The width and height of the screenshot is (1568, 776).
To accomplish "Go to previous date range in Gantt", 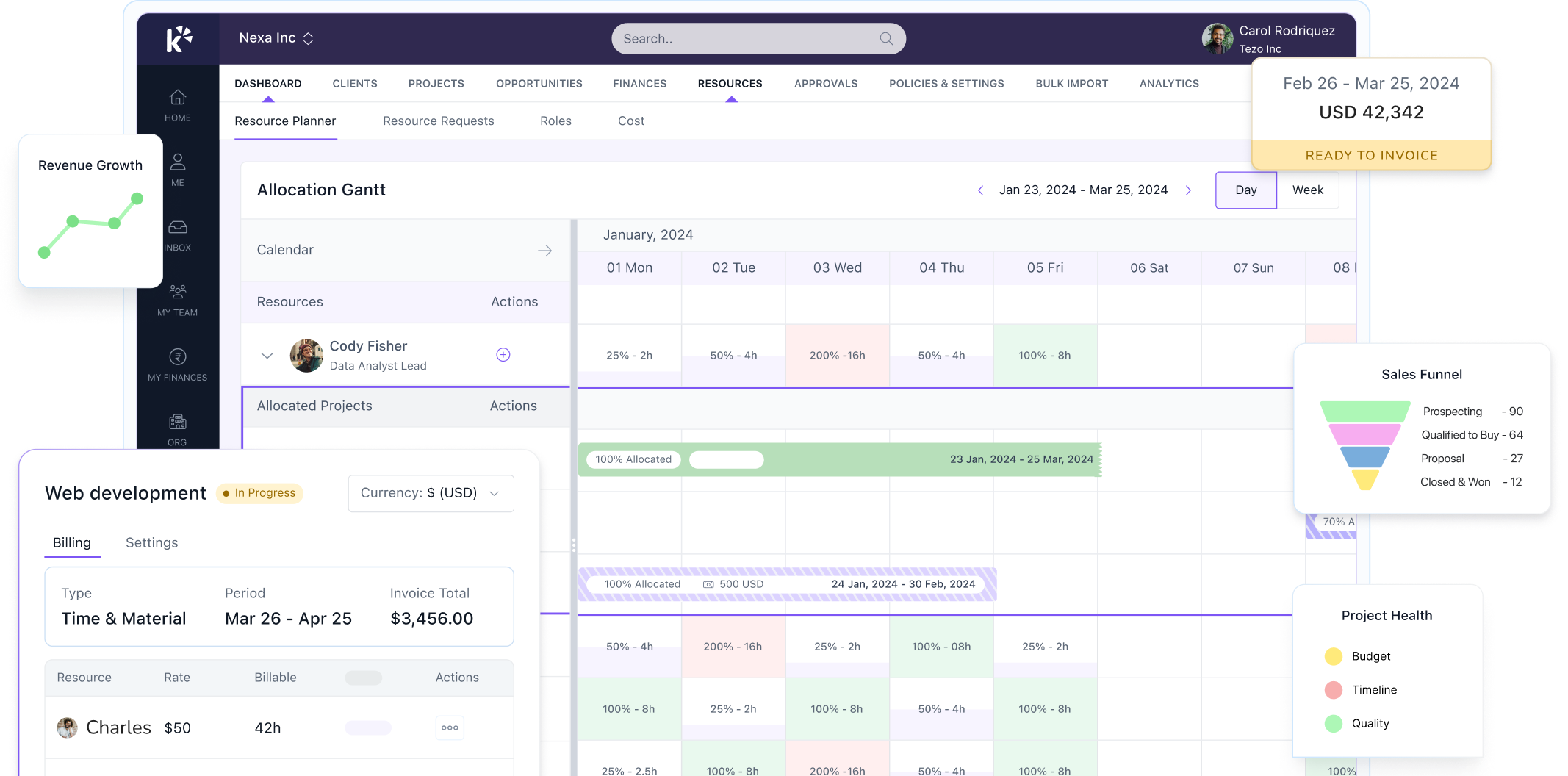I will pos(980,190).
